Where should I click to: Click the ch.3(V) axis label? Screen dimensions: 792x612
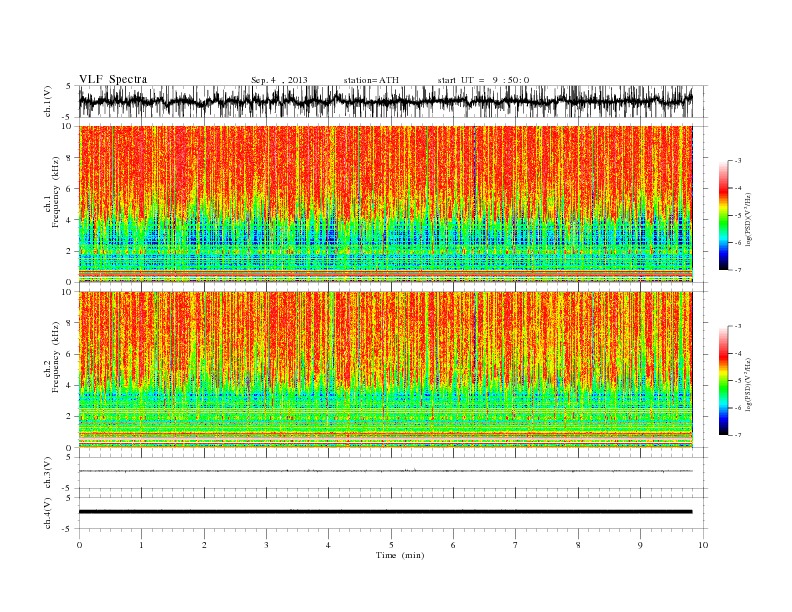point(48,473)
